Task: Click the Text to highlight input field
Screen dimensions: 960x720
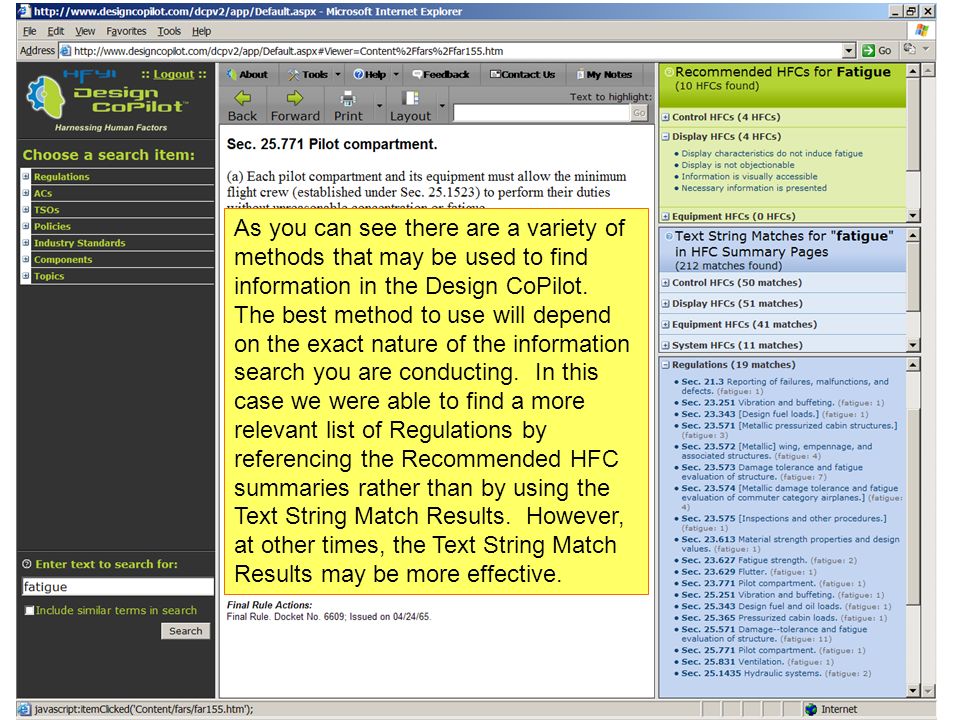Action: pos(542,113)
